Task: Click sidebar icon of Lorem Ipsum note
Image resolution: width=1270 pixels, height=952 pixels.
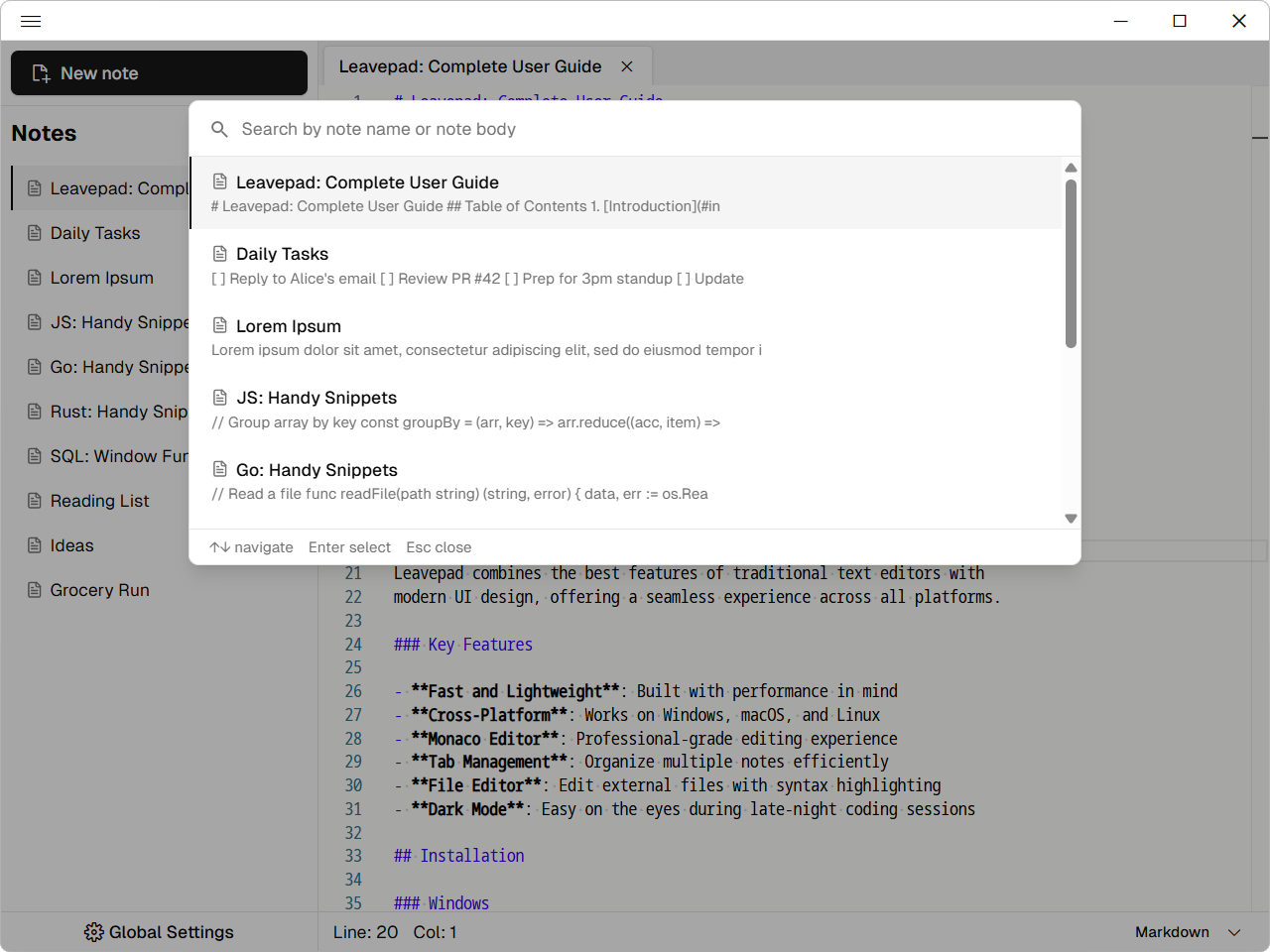Action: pyautogui.click(x=35, y=278)
